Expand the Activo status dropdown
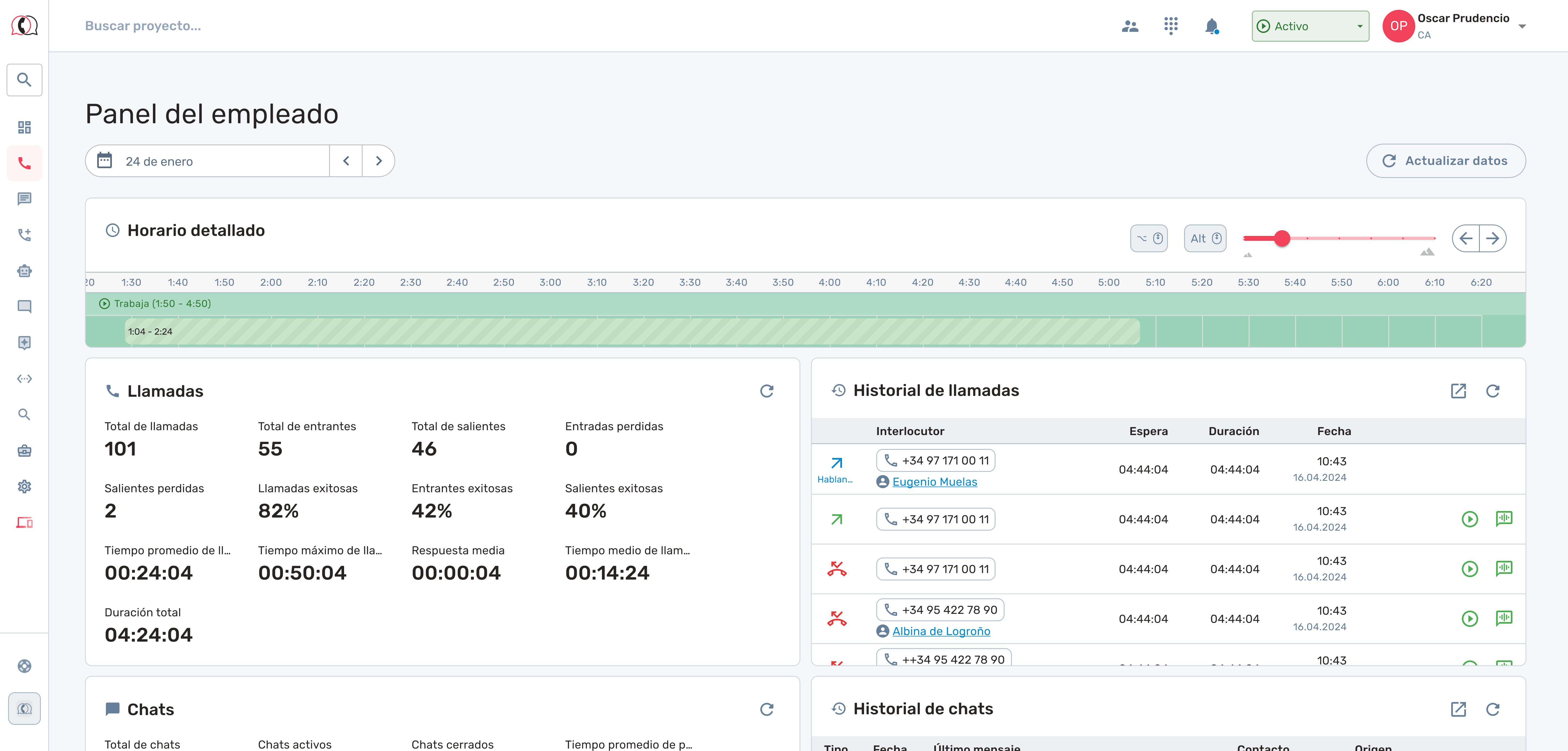Viewport: 1568px width, 751px height. tap(1310, 26)
